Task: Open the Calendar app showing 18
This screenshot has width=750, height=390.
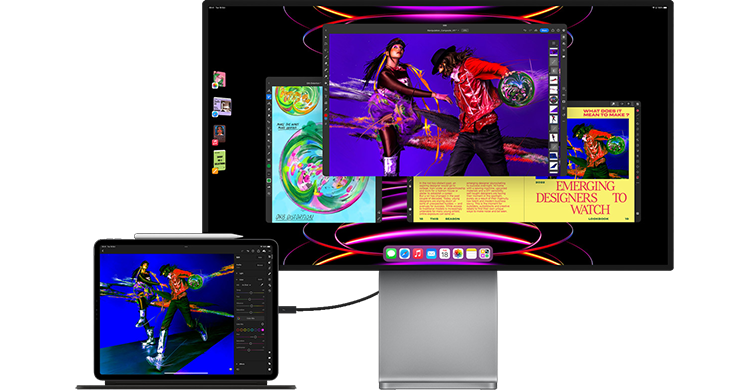Action: tap(445, 254)
